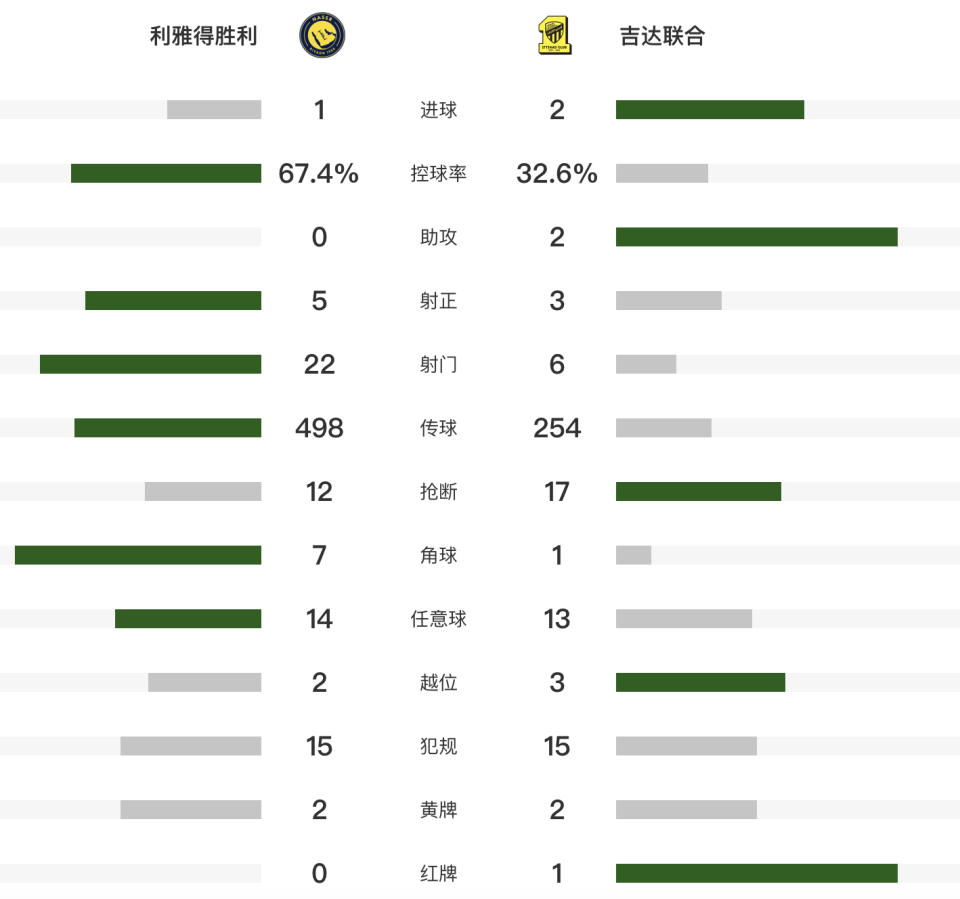Select the 射门 stat label

coord(438,365)
